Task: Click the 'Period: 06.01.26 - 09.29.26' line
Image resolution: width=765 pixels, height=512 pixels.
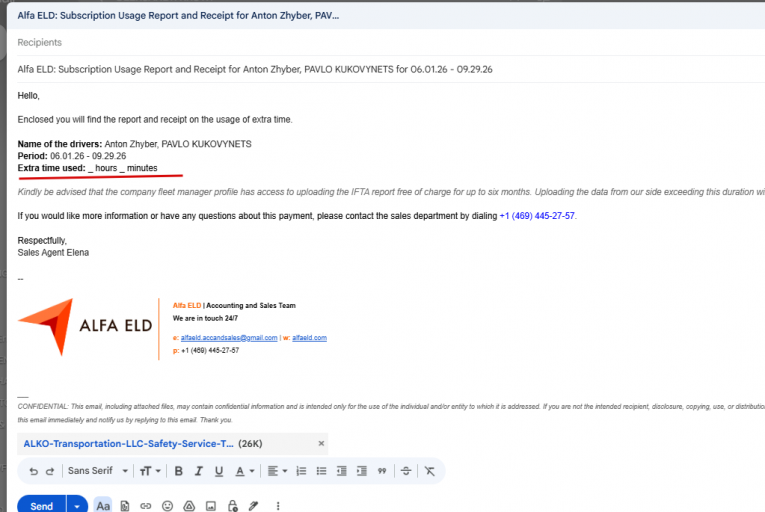Action: pos(72,156)
